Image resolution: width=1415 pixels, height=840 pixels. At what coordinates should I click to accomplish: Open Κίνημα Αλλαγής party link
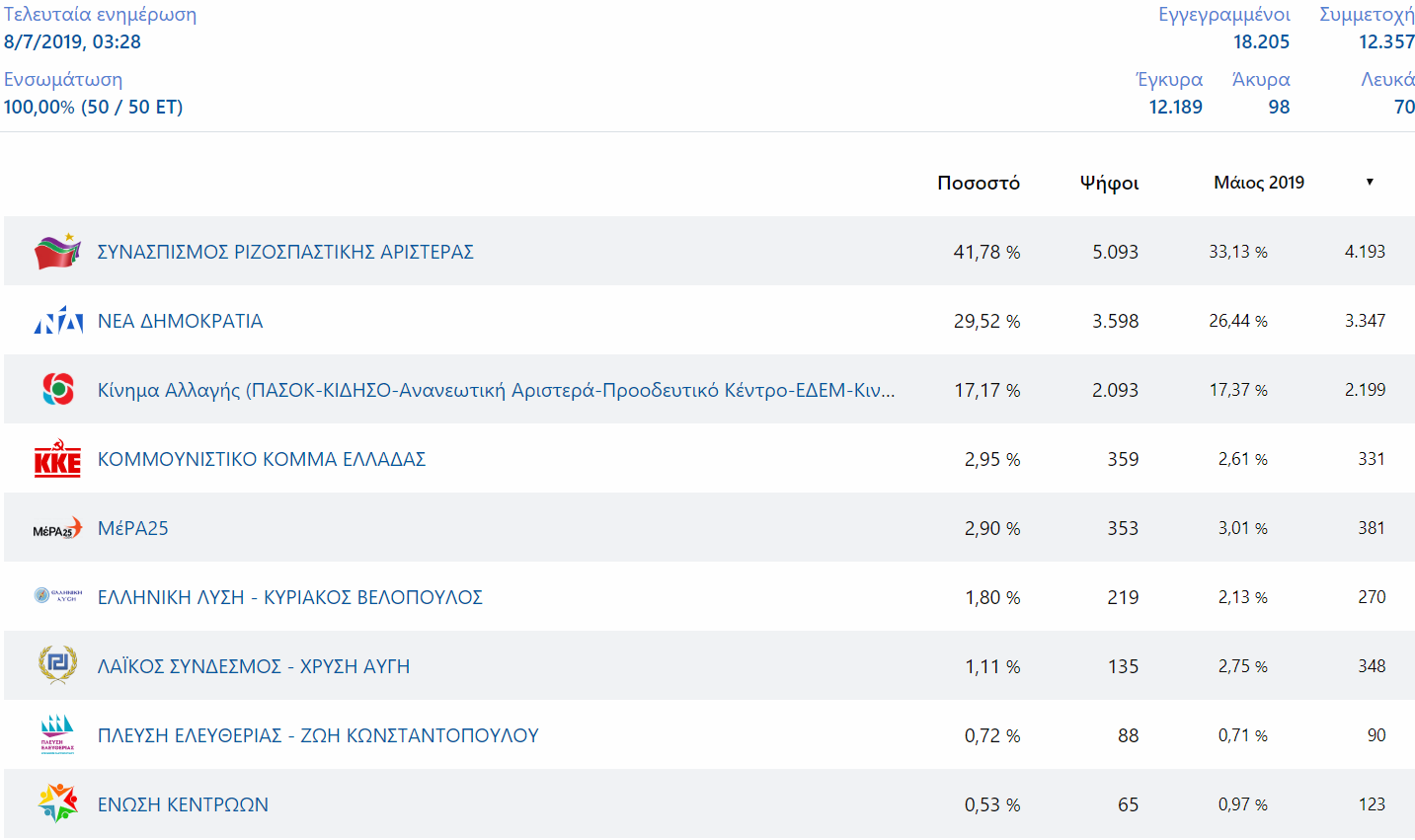(497, 390)
